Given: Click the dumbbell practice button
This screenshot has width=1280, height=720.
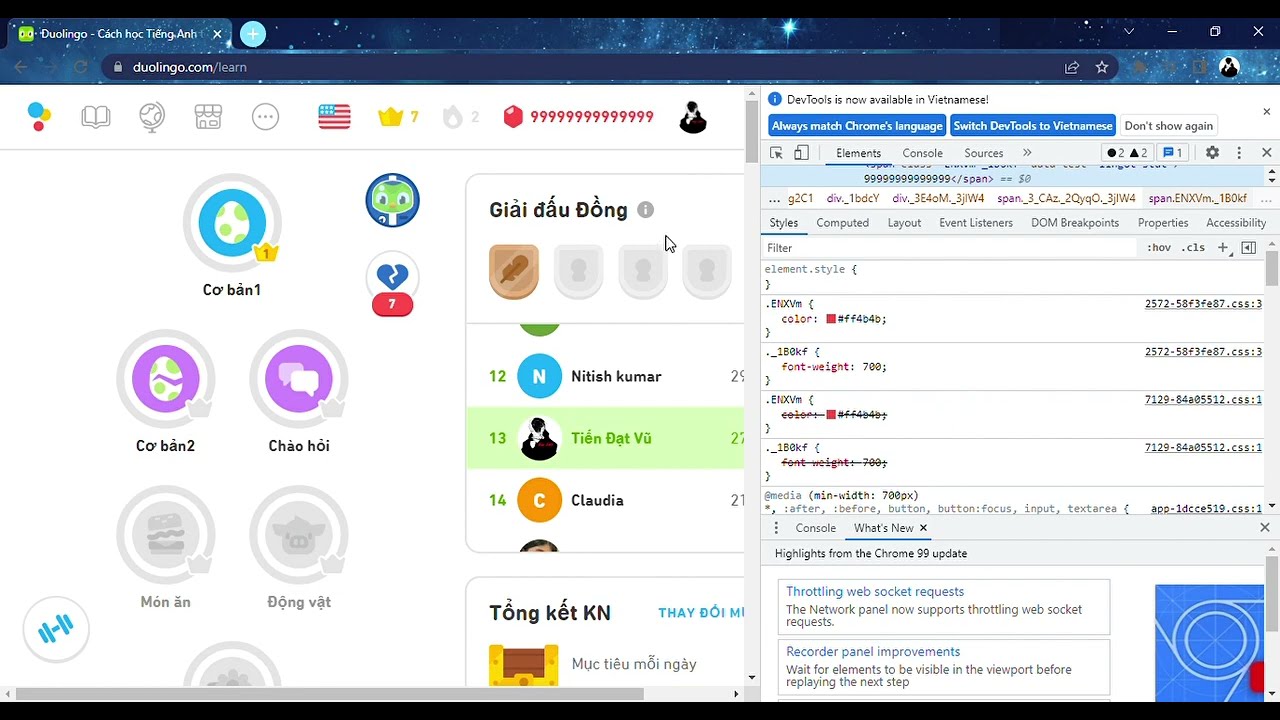Looking at the screenshot, I should click(x=56, y=628).
